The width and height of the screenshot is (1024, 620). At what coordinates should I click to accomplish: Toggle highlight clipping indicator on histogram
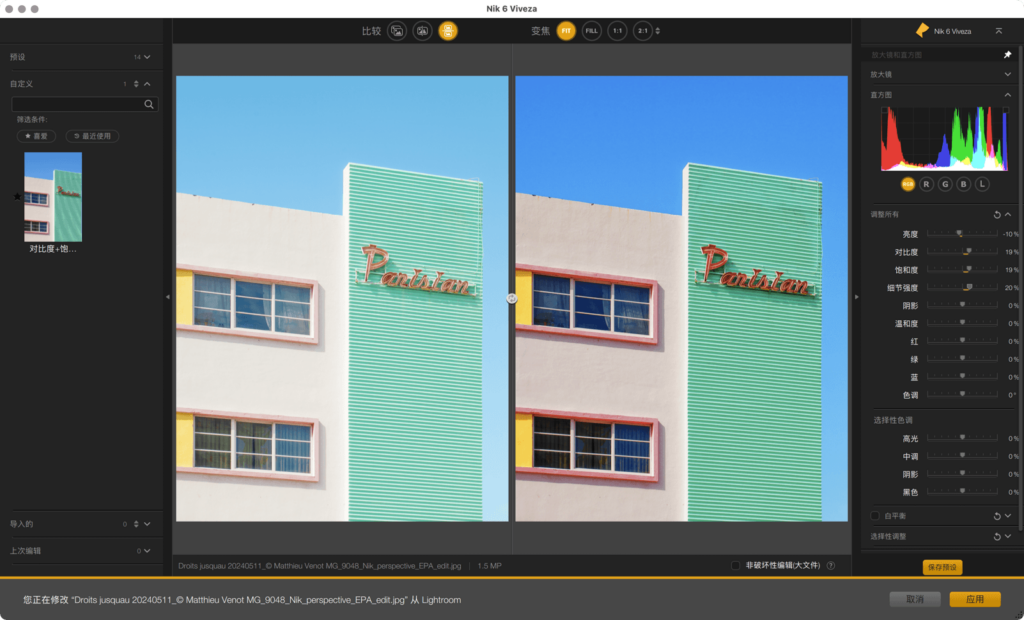coord(1005,110)
